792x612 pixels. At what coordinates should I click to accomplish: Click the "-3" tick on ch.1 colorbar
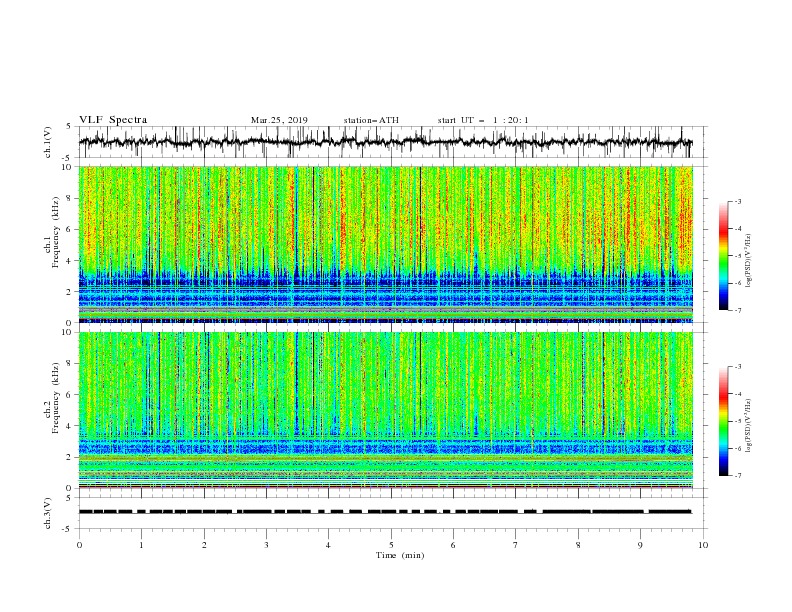(x=737, y=201)
